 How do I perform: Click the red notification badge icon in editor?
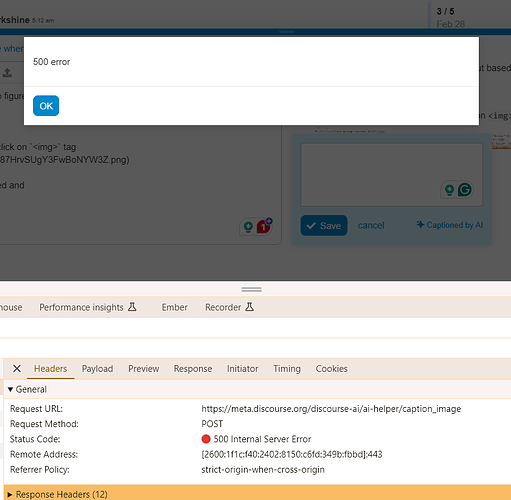click(x=264, y=226)
